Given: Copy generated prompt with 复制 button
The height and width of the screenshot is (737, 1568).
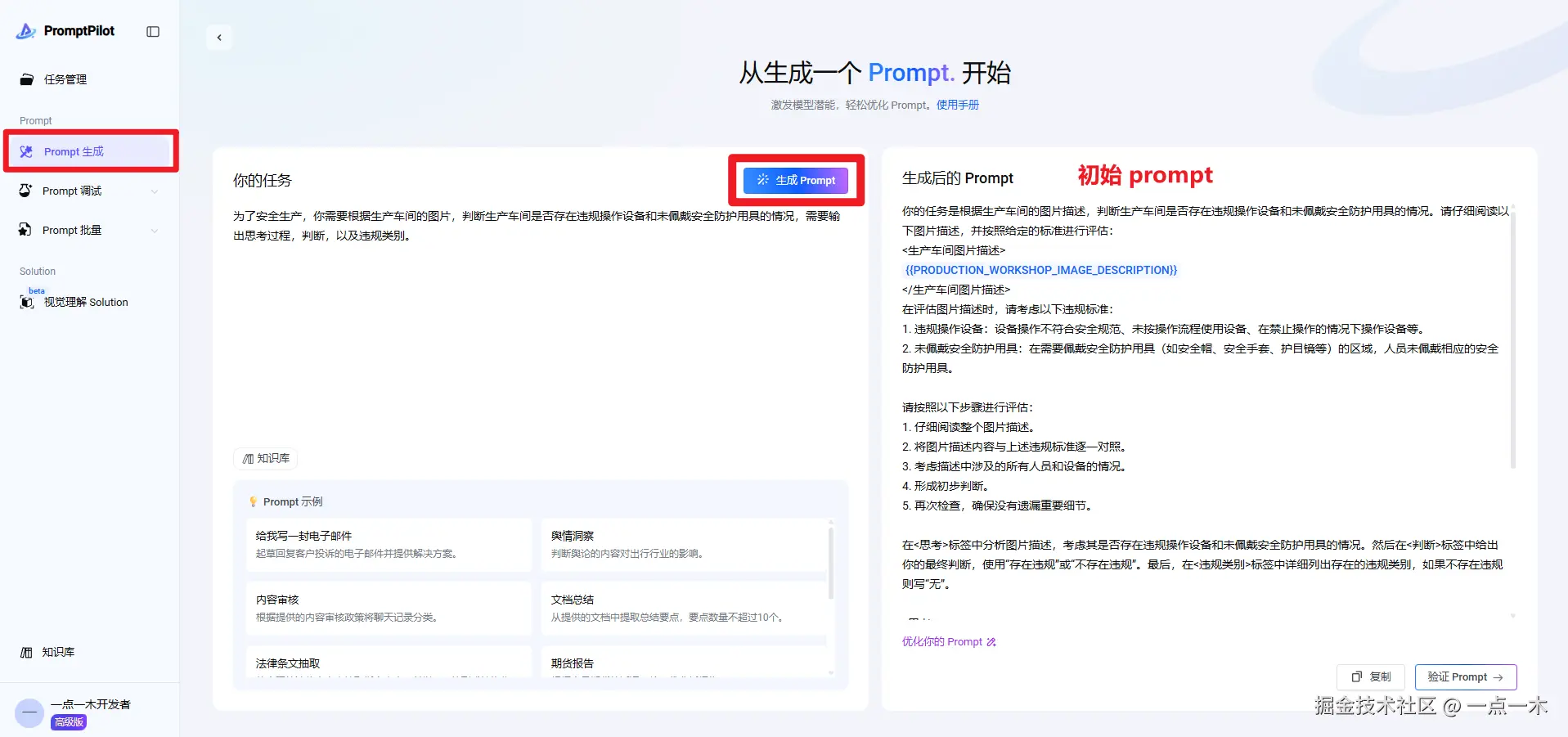Looking at the screenshot, I should click(x=1371, y=677).
